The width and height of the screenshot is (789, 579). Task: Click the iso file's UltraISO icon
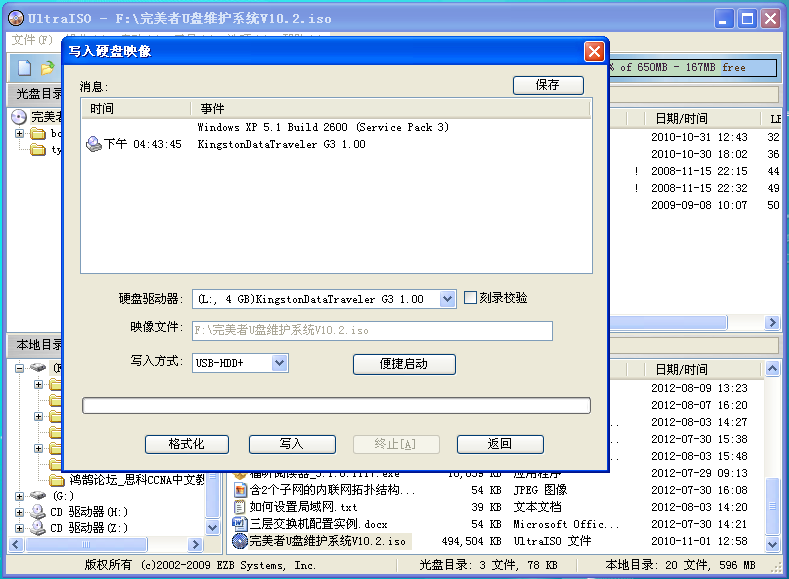240,541
